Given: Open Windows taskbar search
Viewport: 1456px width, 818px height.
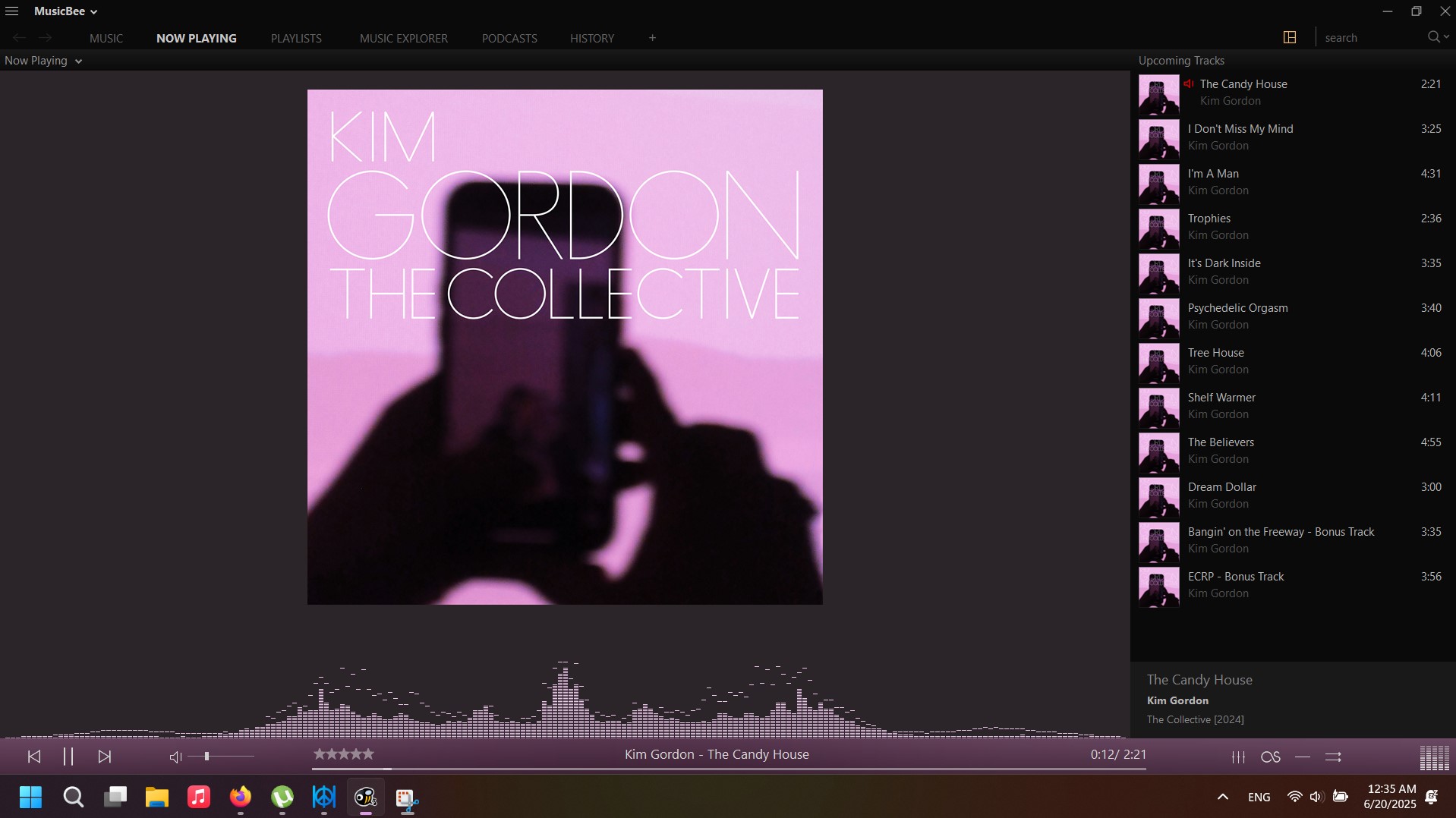Looking at the screenshot, I should pos(74,798).
